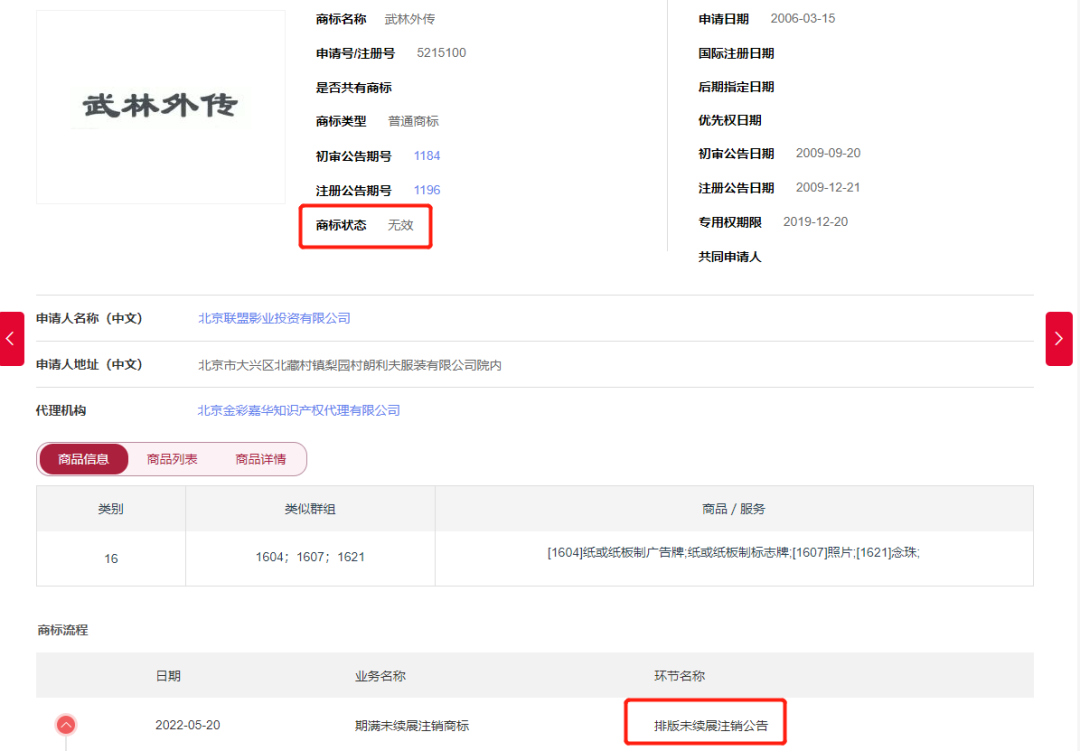Open applicant 北京联盟影业投资有限公司 link

point(274,319)
